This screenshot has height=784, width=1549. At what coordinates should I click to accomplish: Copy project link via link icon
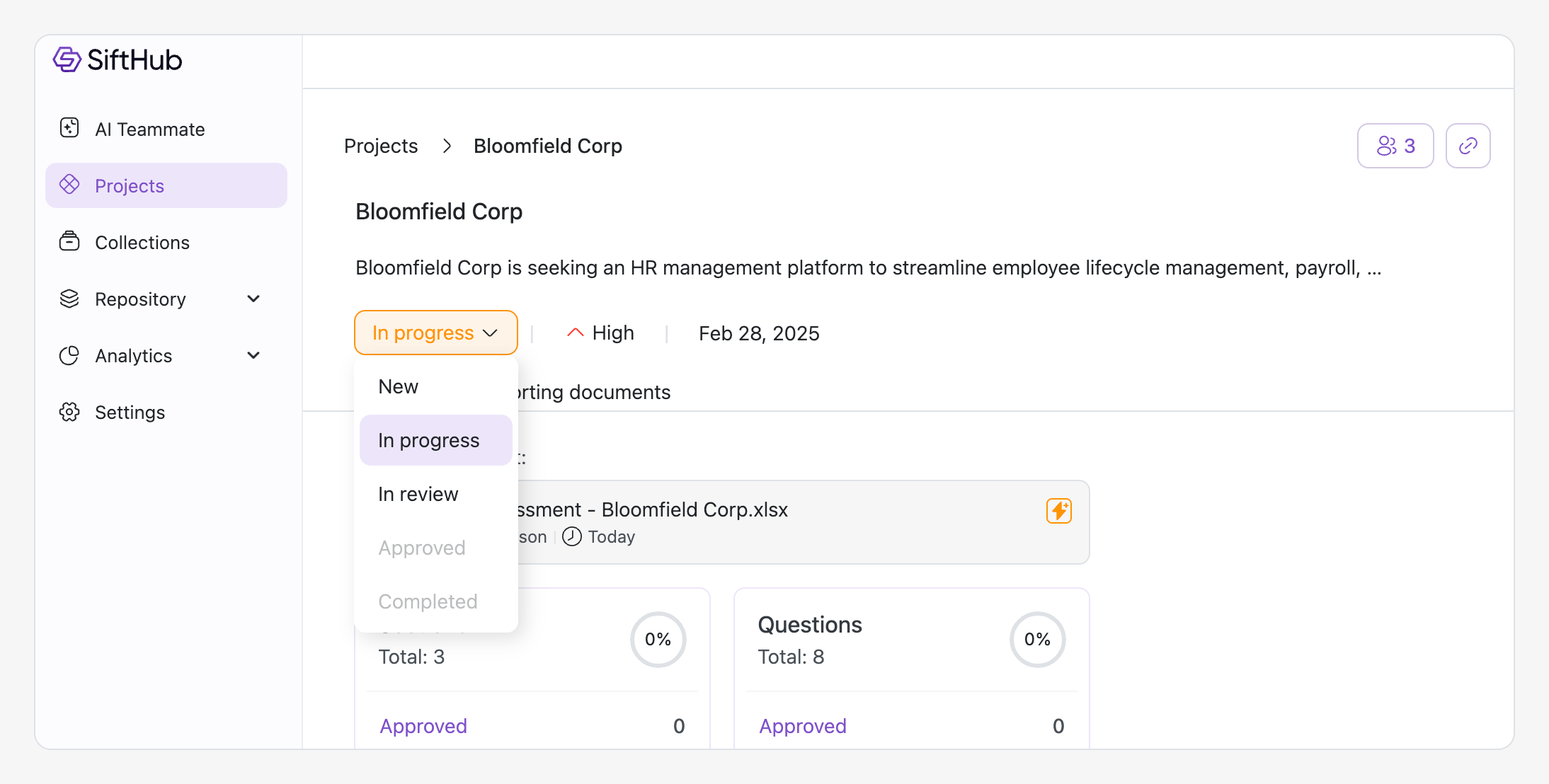click(x=1468, y=146)
